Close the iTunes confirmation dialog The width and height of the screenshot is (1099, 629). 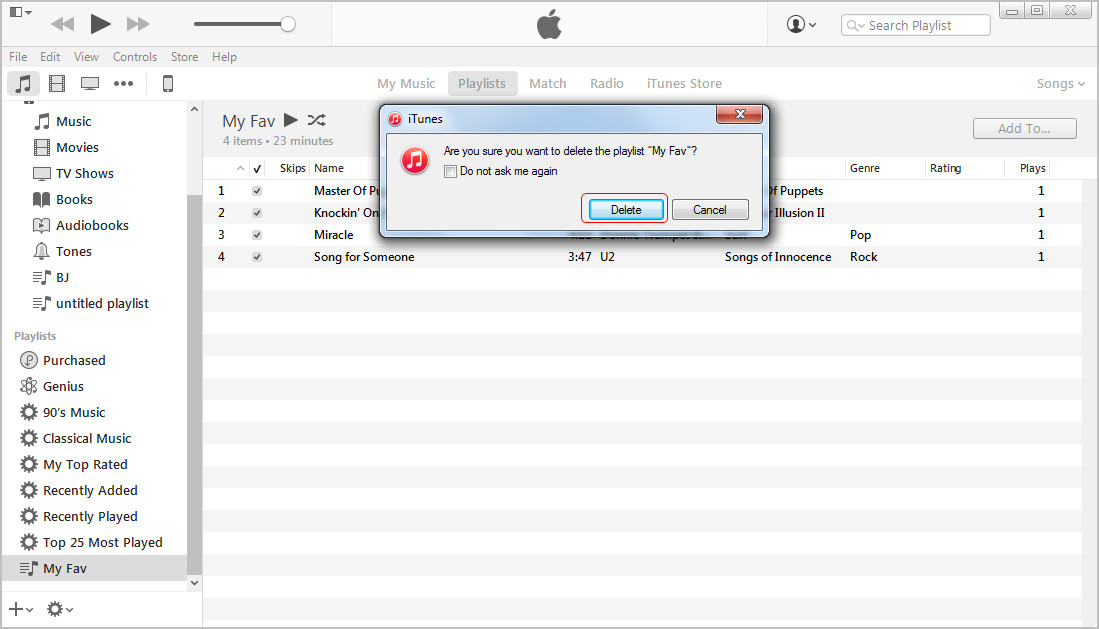(x=739, y=114)
